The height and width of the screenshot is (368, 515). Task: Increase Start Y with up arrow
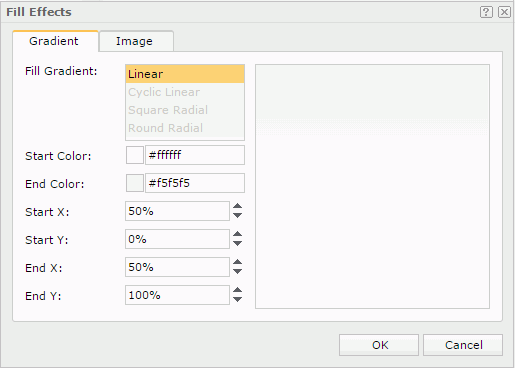pos(237,234)
